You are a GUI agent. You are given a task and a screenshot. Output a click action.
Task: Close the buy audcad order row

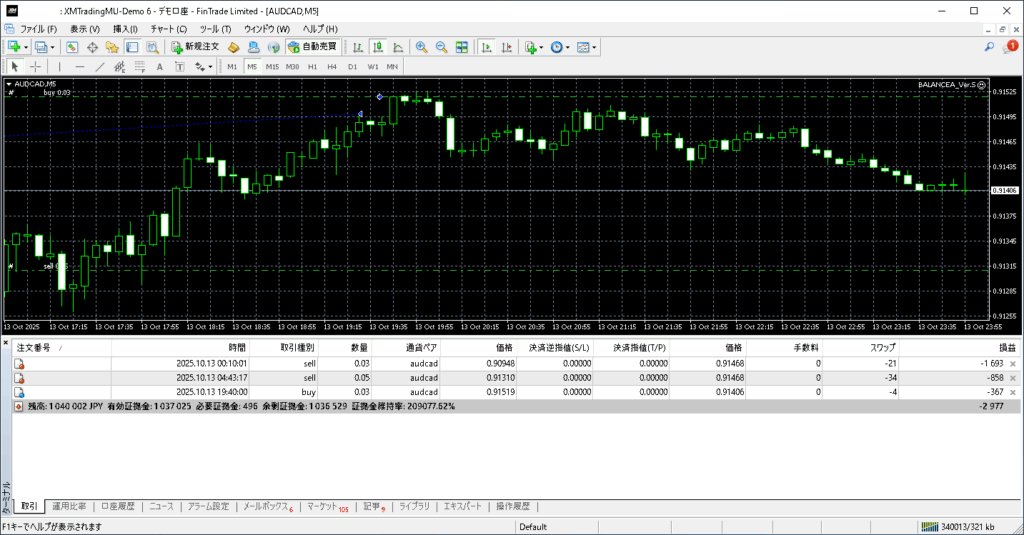coord(1012,392)
